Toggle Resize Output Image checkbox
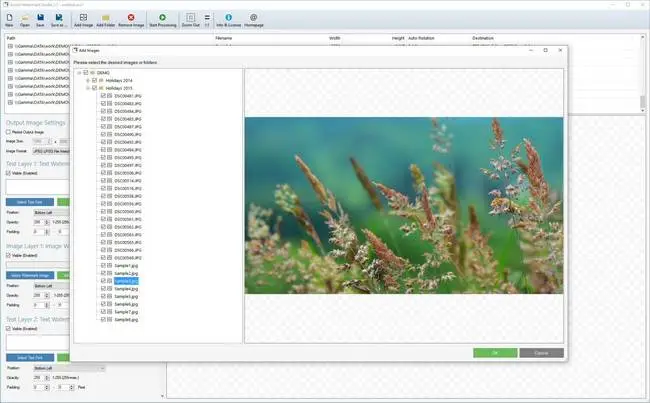The height and width of the screenshot is (403, 650). tap(8, 131)
